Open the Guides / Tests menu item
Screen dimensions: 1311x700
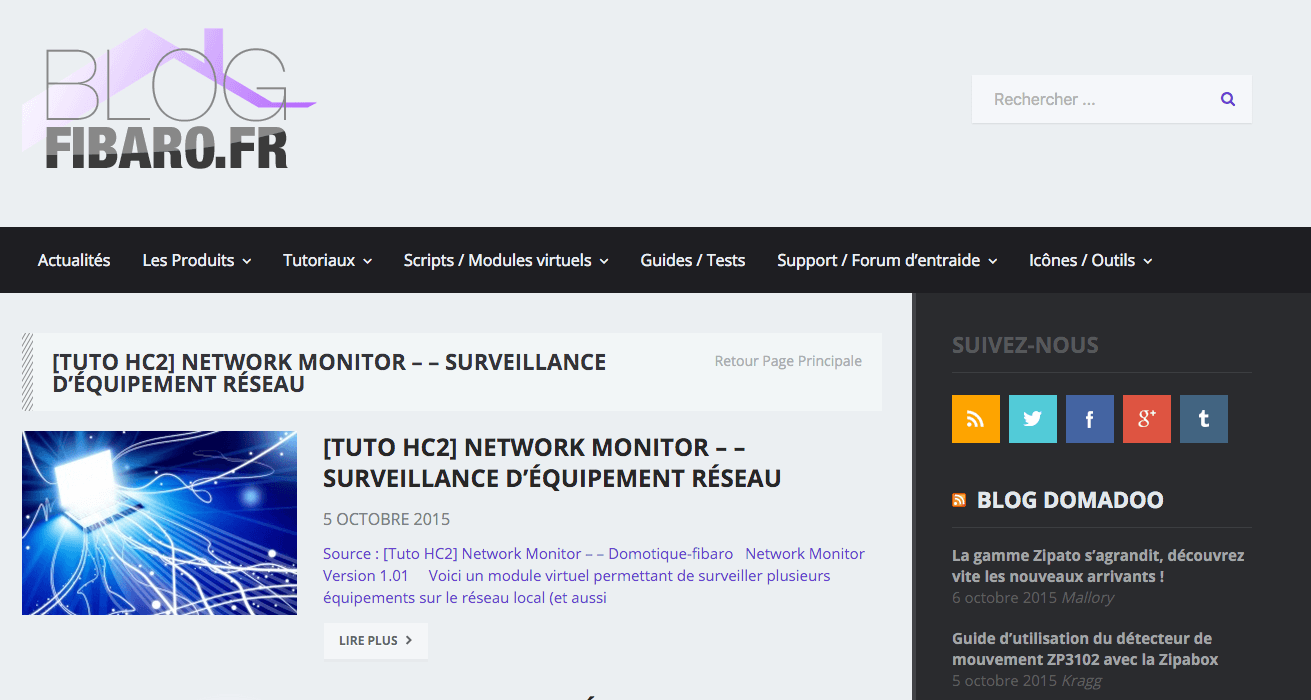tap(693, 260)
